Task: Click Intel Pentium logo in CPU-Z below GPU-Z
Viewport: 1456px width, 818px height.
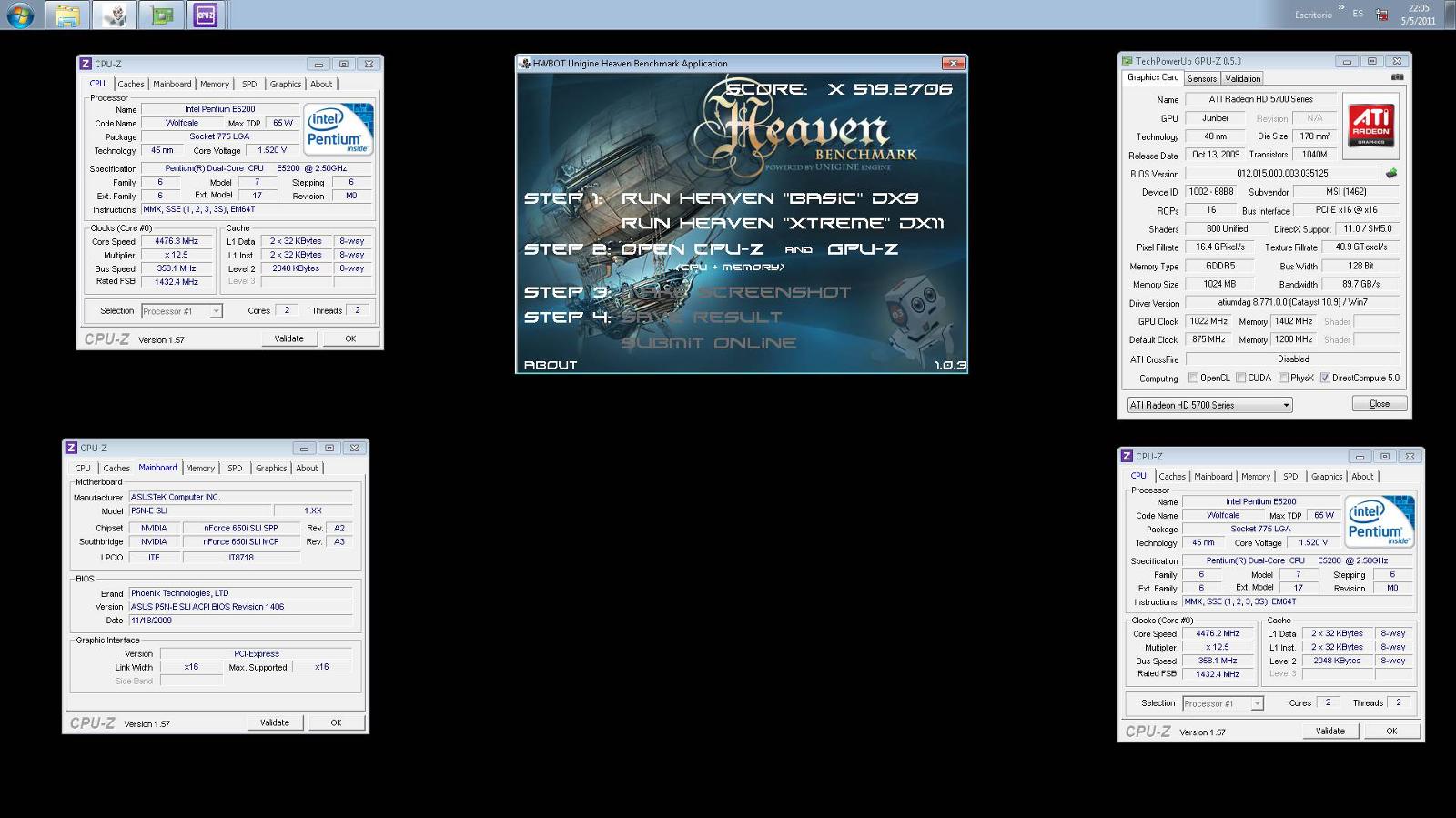Action: point(1380,521)
